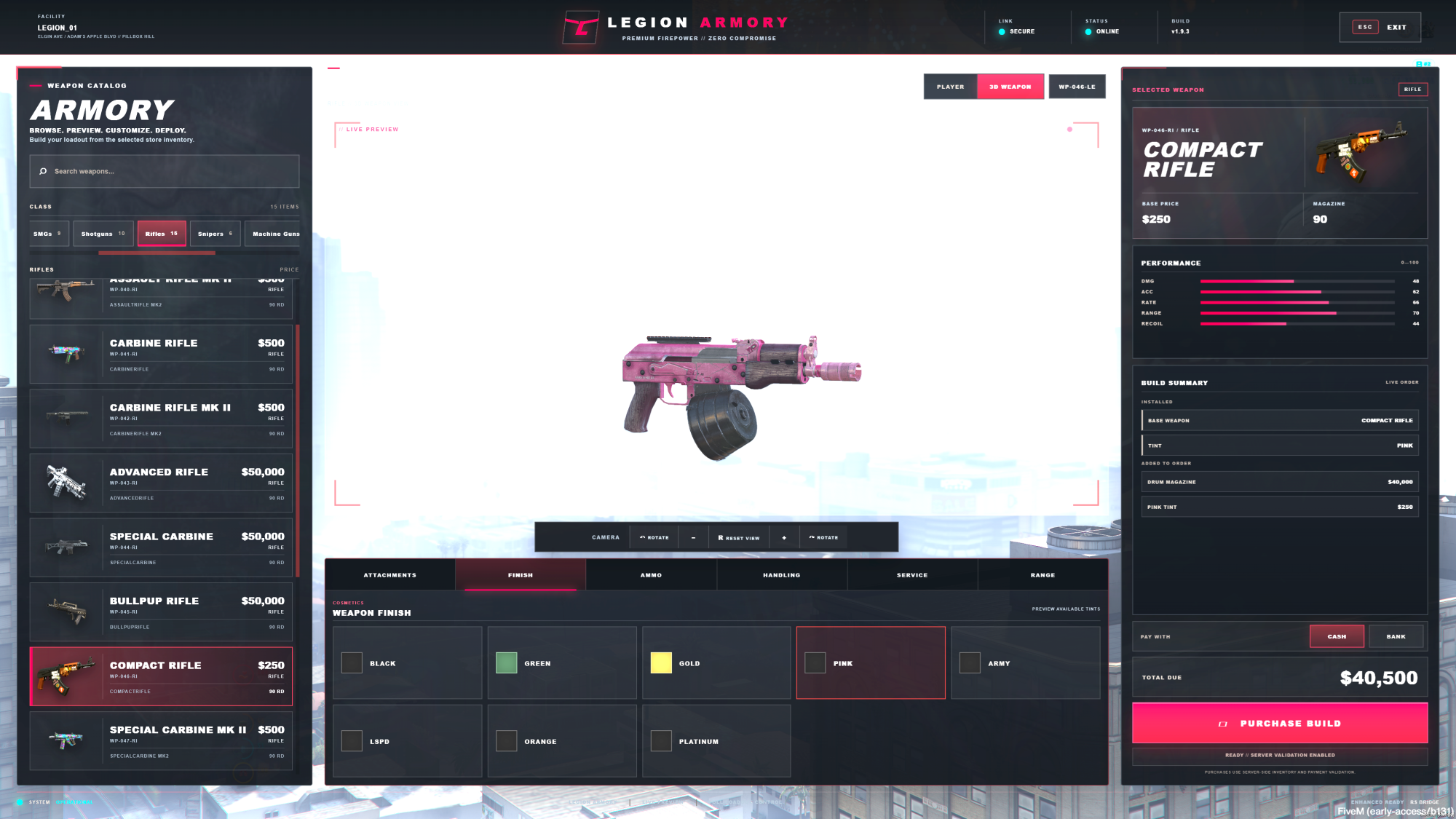Select the Platinum finish tile

(x=716, y=740)
